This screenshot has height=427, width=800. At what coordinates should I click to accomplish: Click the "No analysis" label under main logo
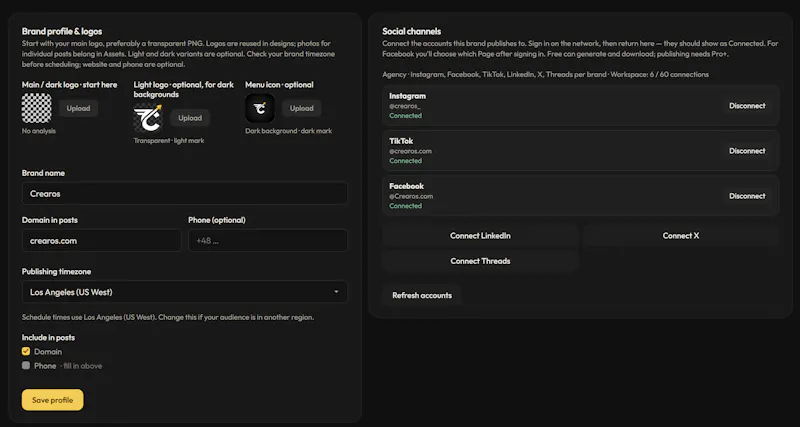pos(39,131)
